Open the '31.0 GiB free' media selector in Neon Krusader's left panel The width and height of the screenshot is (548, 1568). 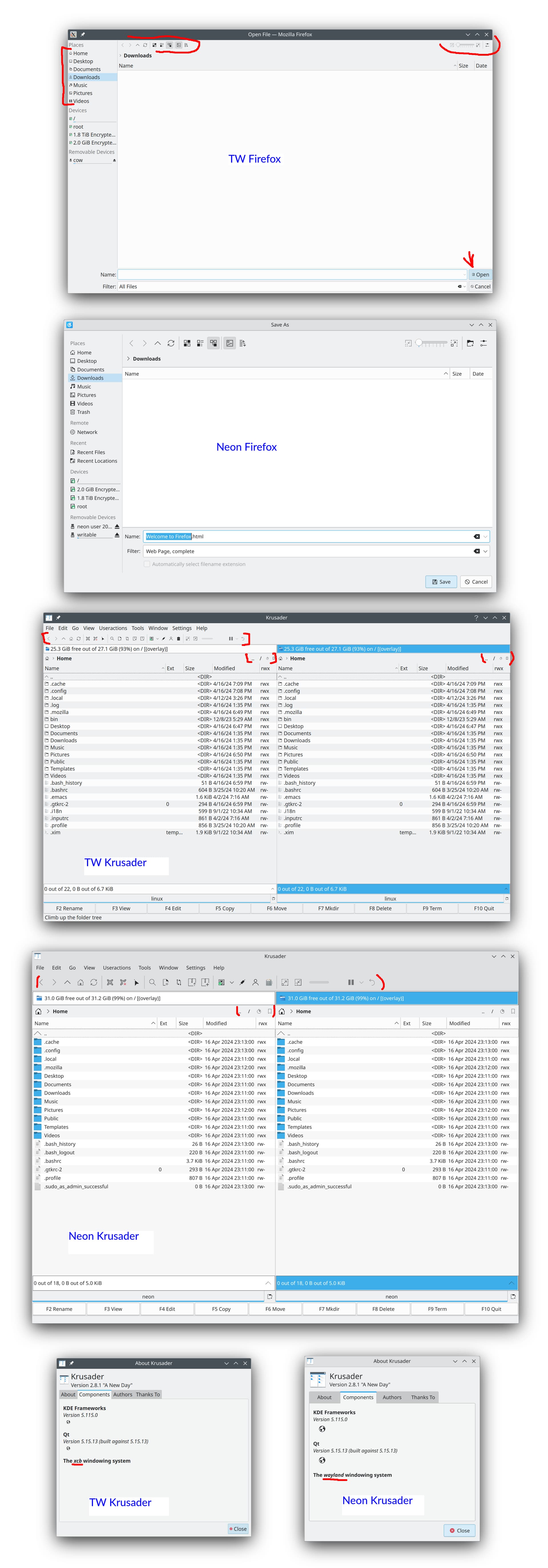pyautogui.click(x=154, y=998)
